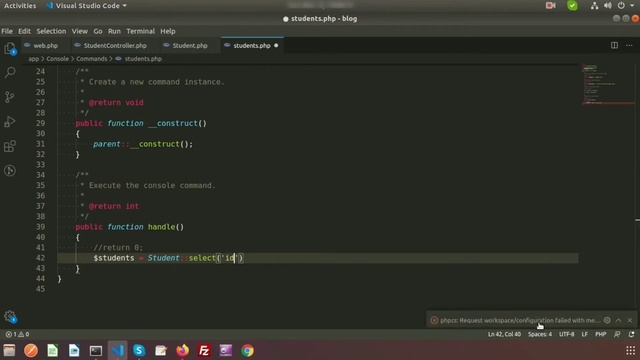Close the phpcs error notification

coord(630,320)
